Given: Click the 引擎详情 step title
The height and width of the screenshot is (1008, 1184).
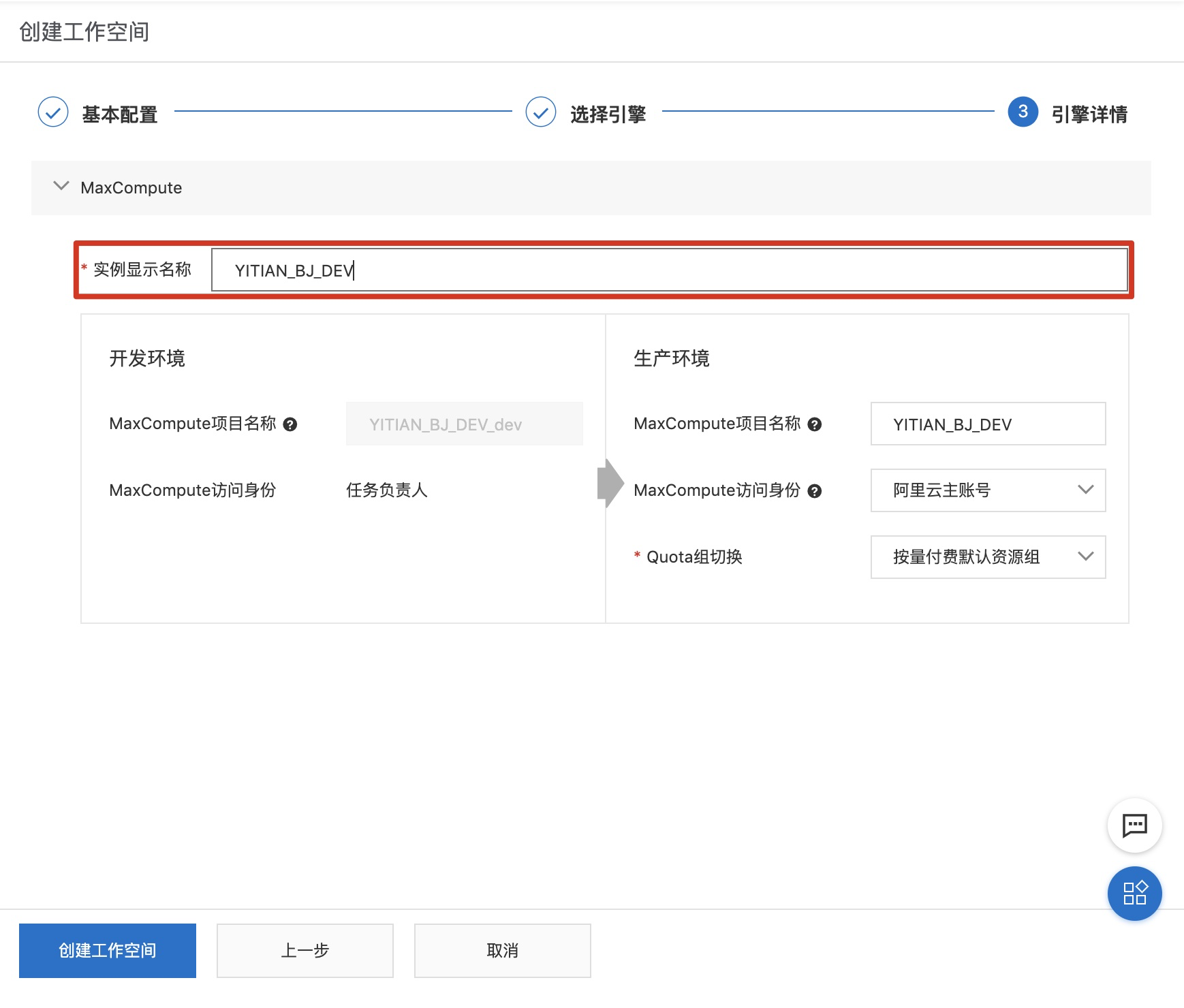Looking at the screenshot, I should point(1087,114).
